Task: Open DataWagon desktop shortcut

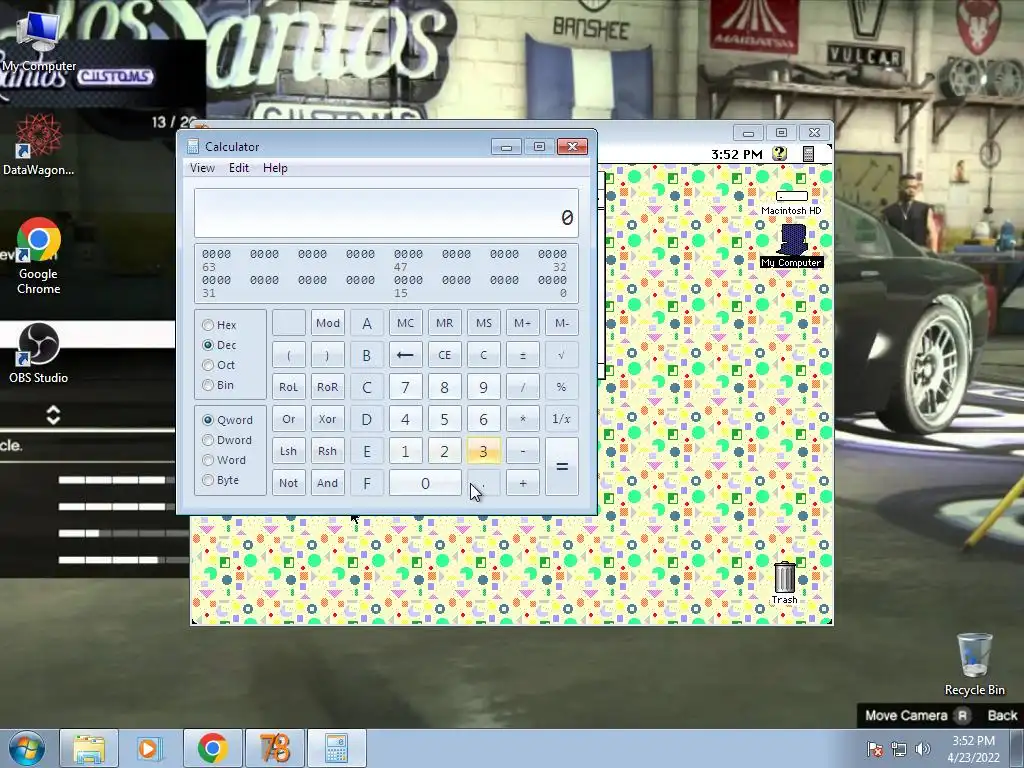Action: tap(38, 145)
